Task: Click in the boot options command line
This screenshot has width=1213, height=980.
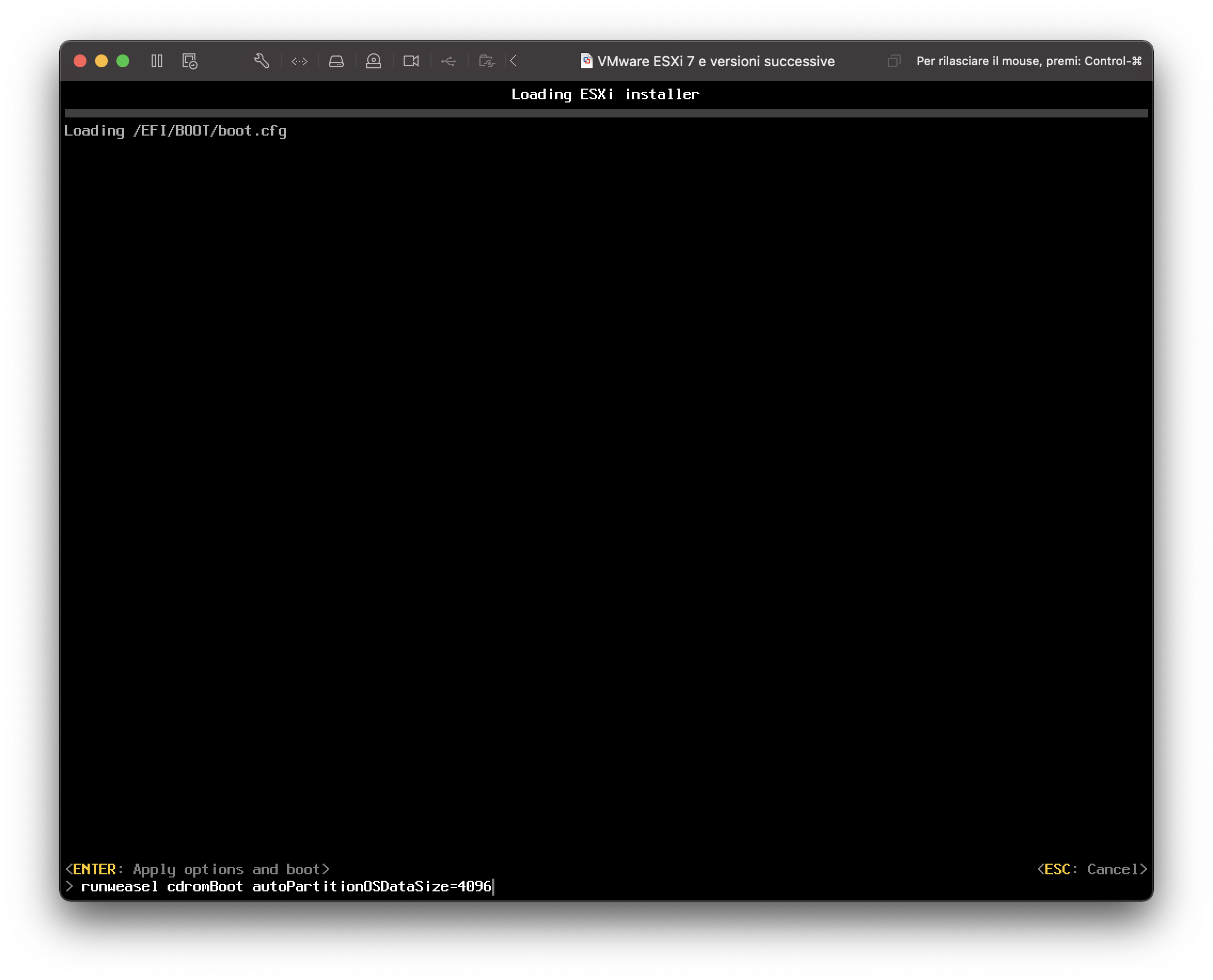Action: pyautogui.click(x=606, y=887)
